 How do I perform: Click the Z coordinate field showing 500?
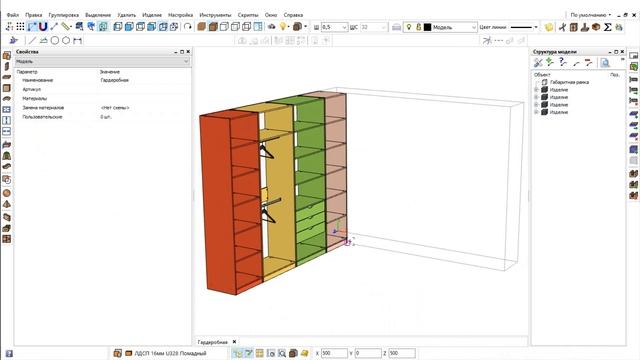pos(402,353)
